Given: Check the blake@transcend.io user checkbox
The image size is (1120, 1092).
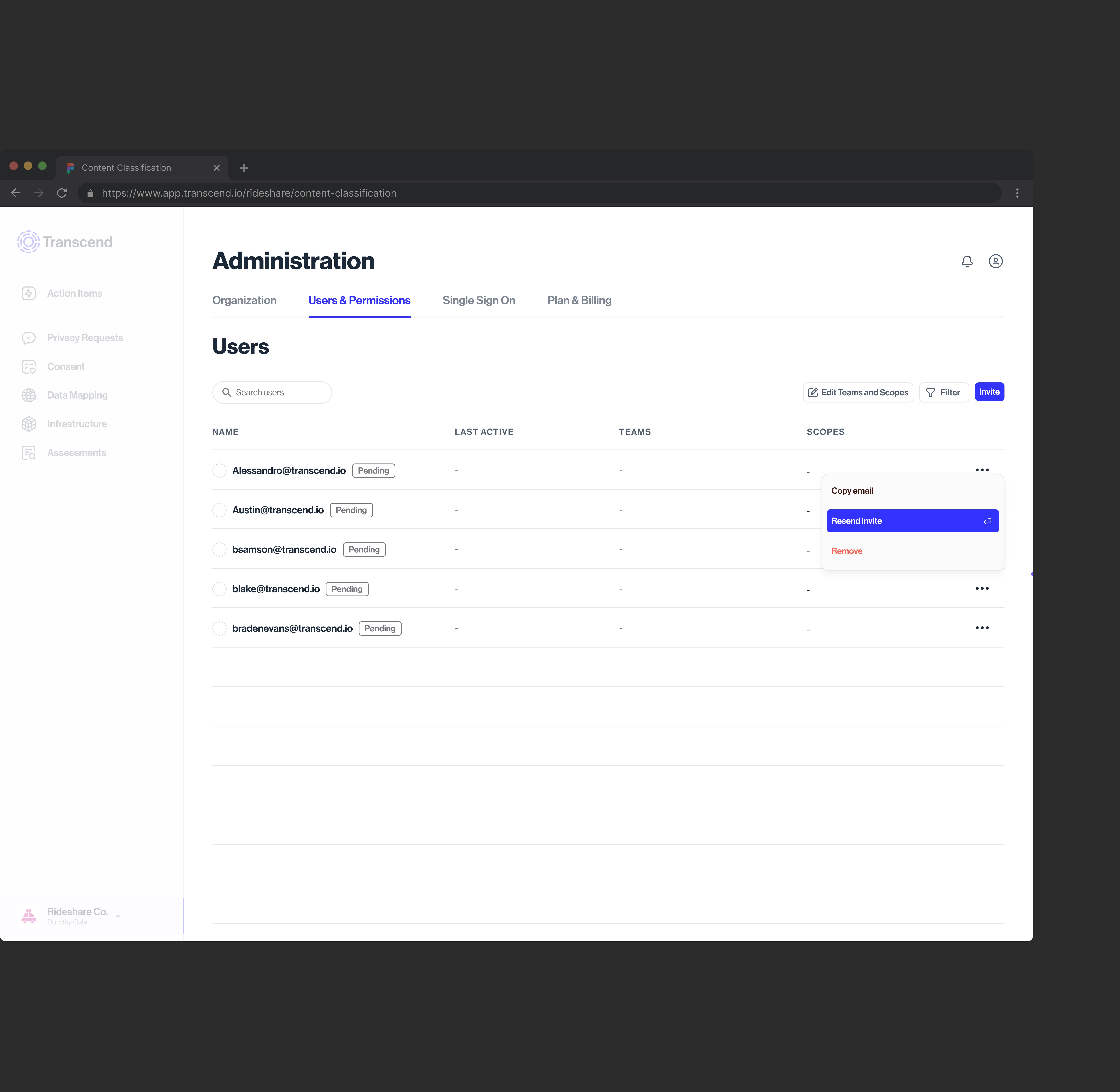Looking at the screenshot, I should [x=220, y=589].
